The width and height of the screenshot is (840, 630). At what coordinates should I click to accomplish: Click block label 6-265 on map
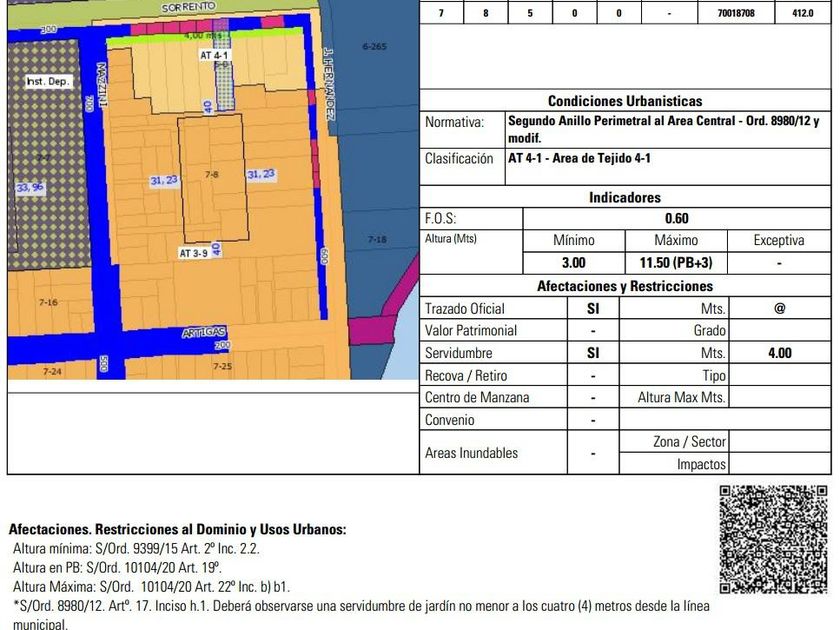click(x=374, y=47)
